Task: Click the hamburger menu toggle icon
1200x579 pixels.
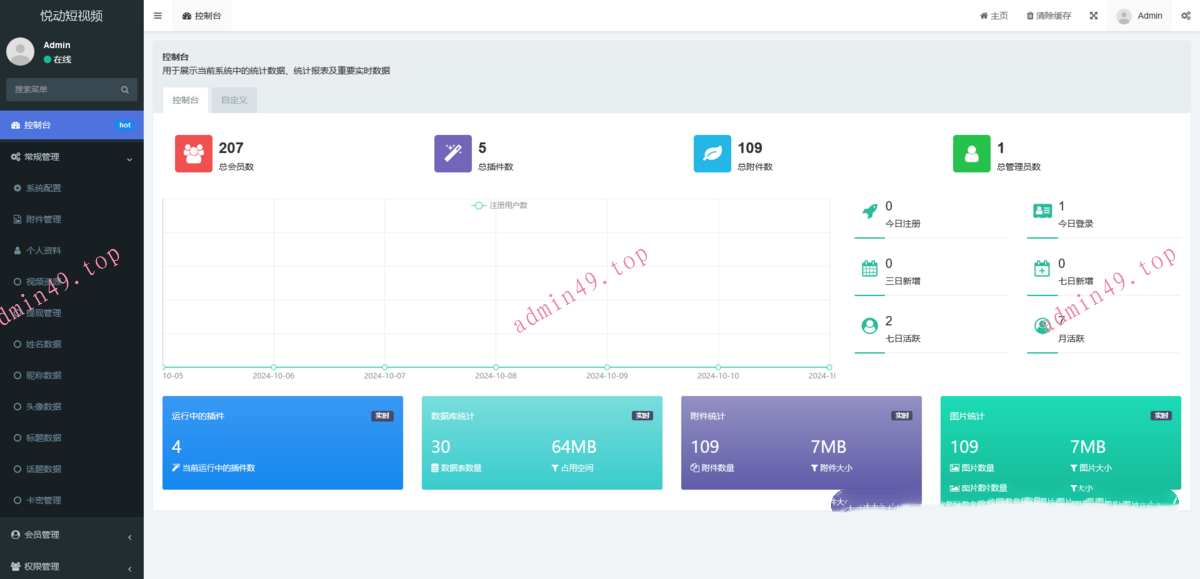Action: click(x=158, y=16)
